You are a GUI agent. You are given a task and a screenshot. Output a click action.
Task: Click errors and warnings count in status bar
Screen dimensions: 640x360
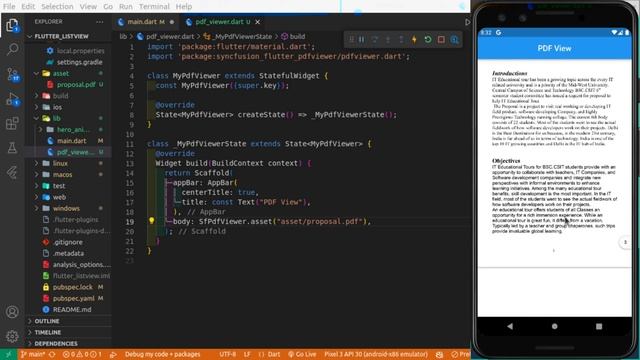tap(82, 354)
